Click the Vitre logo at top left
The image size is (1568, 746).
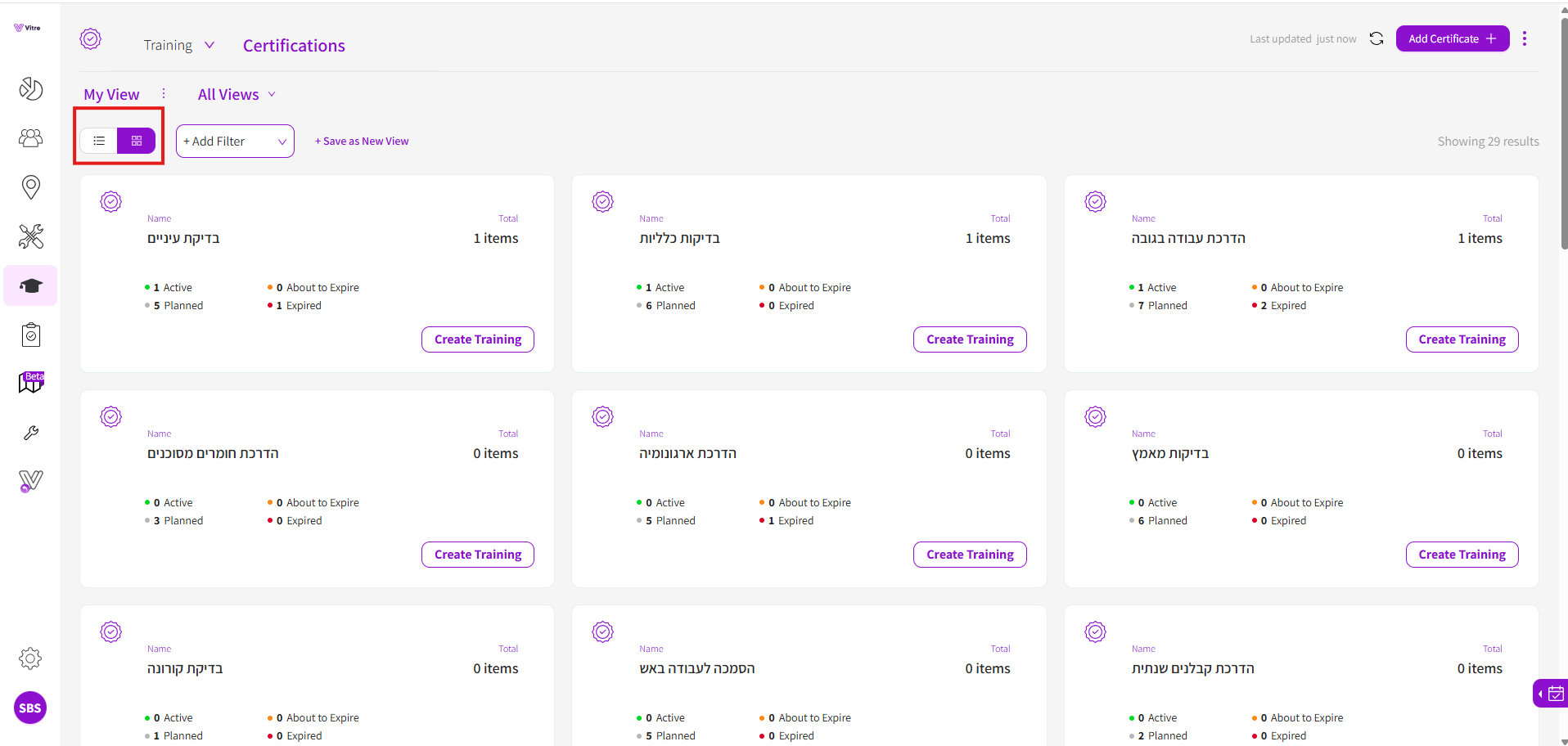click(27, 28)
